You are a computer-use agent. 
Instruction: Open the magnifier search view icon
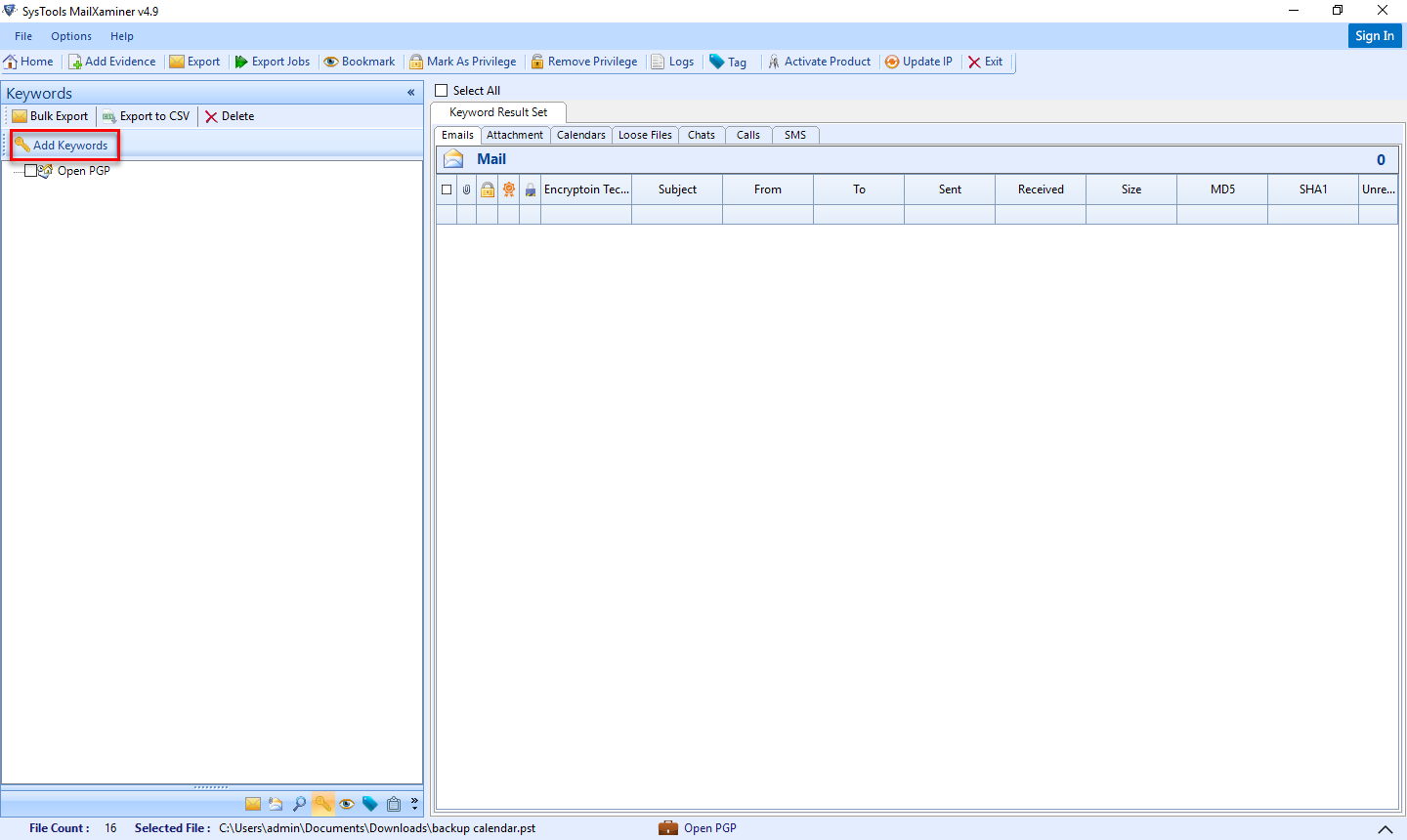coord(299,804)
